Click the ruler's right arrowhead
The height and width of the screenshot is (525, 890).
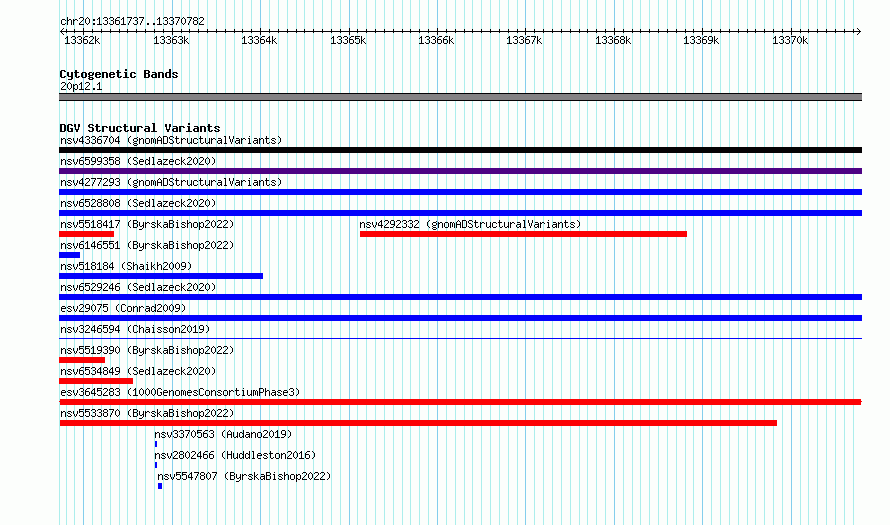point(859,31)
